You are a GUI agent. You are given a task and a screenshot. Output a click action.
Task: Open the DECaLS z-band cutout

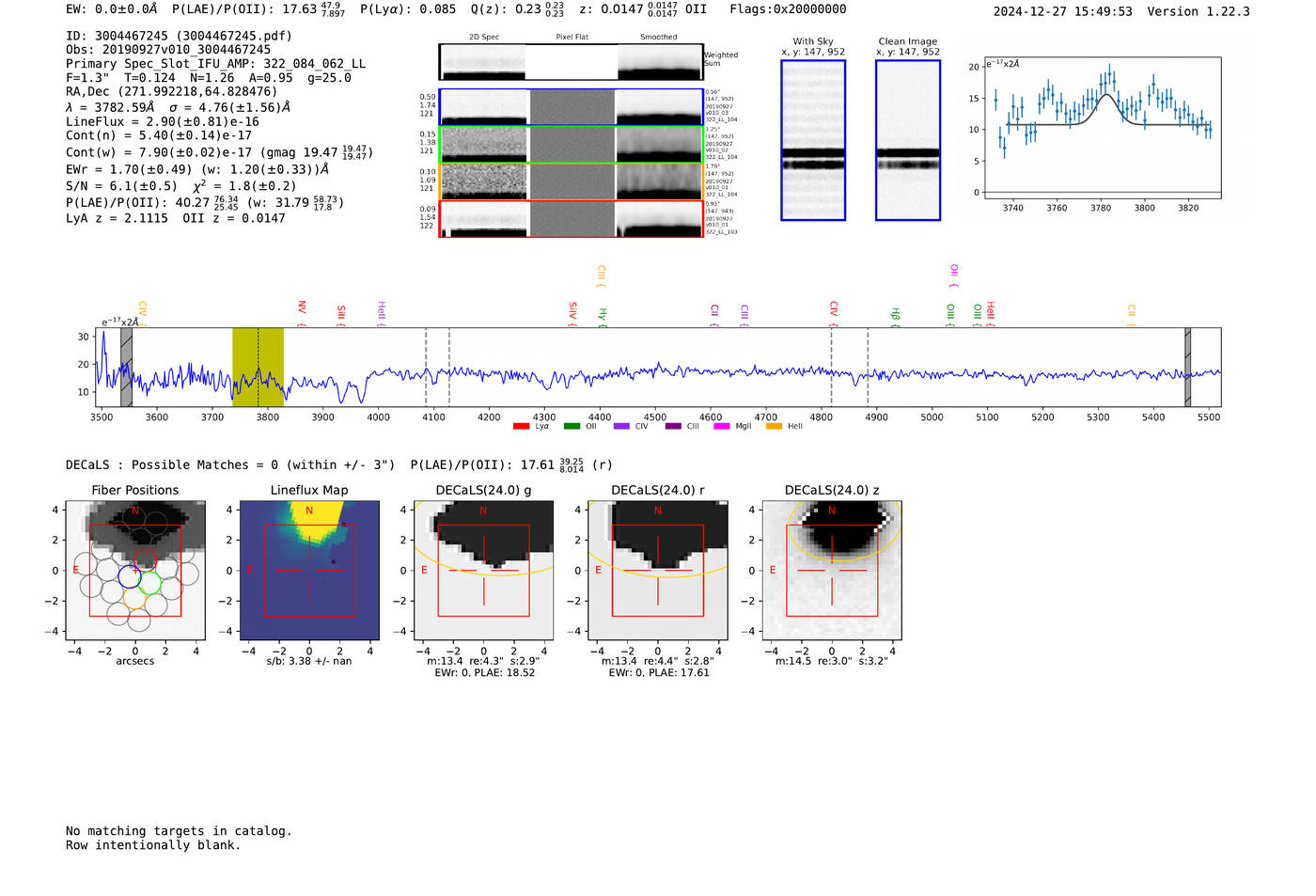point(832,570)
